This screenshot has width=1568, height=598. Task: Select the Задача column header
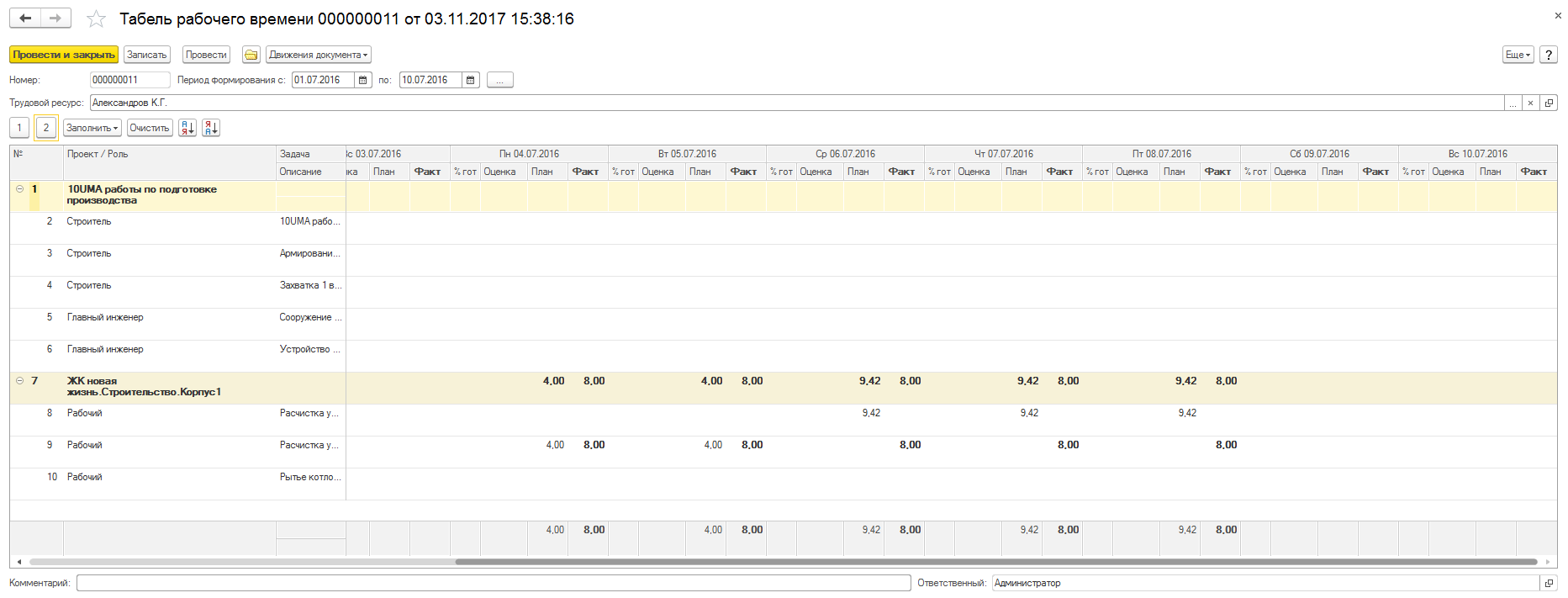pyautogui.click(x=311, y=154)
